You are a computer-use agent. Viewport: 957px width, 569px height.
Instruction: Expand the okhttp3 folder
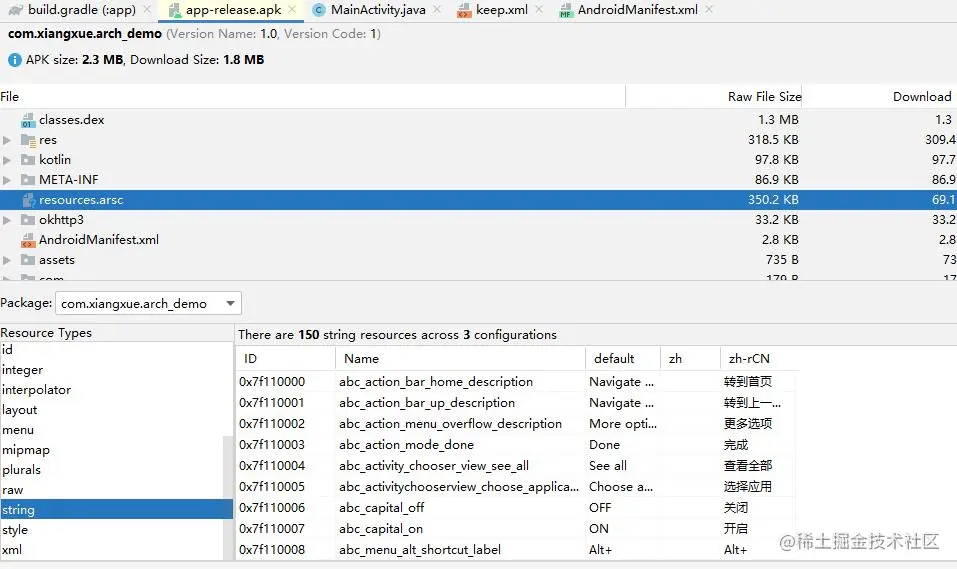7,220
